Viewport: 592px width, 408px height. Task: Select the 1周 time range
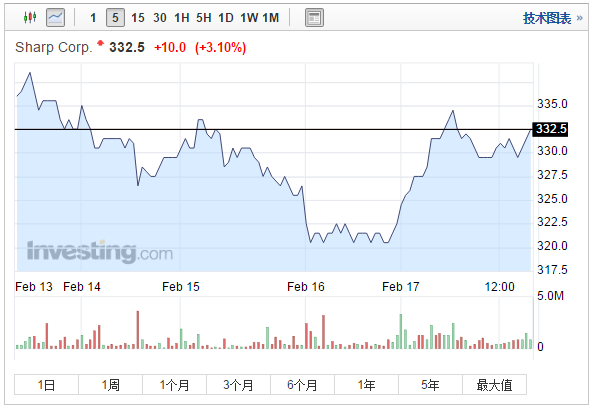pos(110,385)
